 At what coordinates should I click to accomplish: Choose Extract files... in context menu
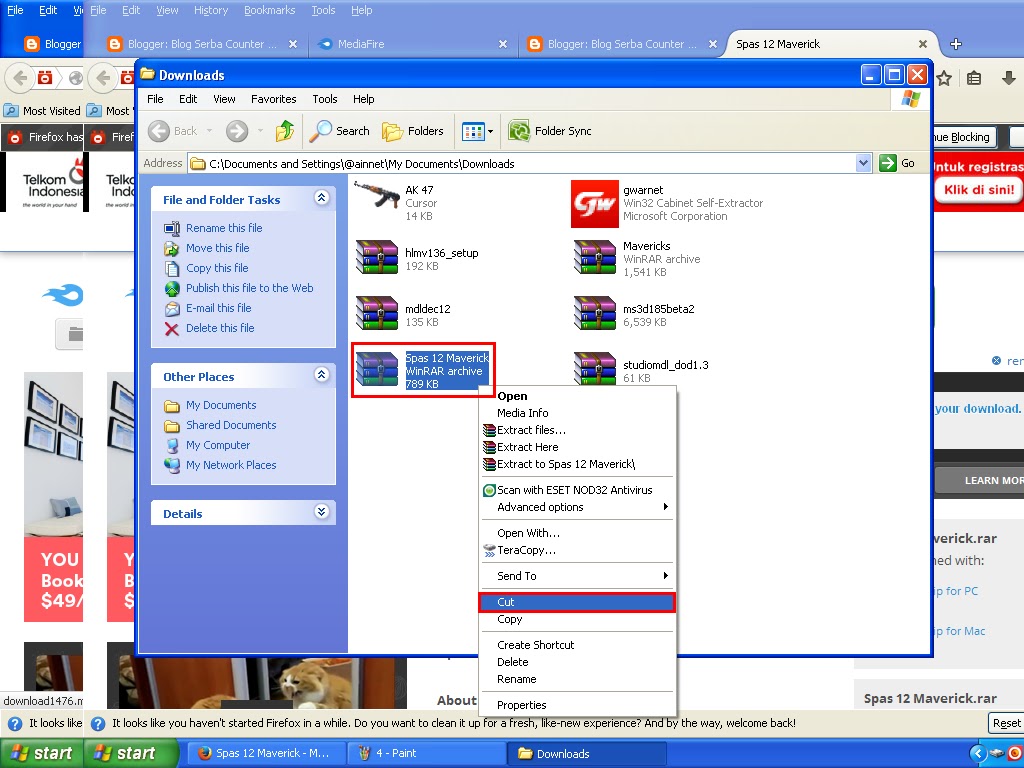(577, 430)
